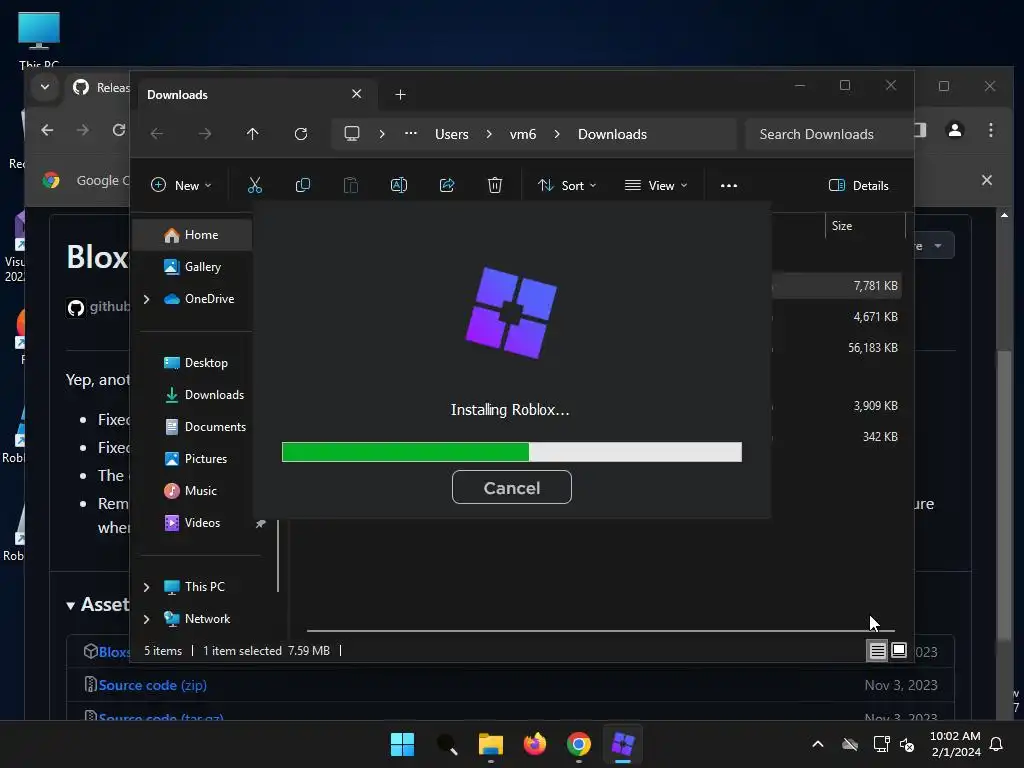
Task: Click the PC icon in address bar
Action: pos(352,134)
